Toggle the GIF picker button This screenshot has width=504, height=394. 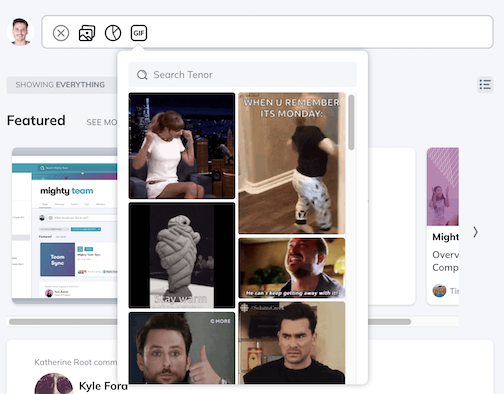pos(139,33)
